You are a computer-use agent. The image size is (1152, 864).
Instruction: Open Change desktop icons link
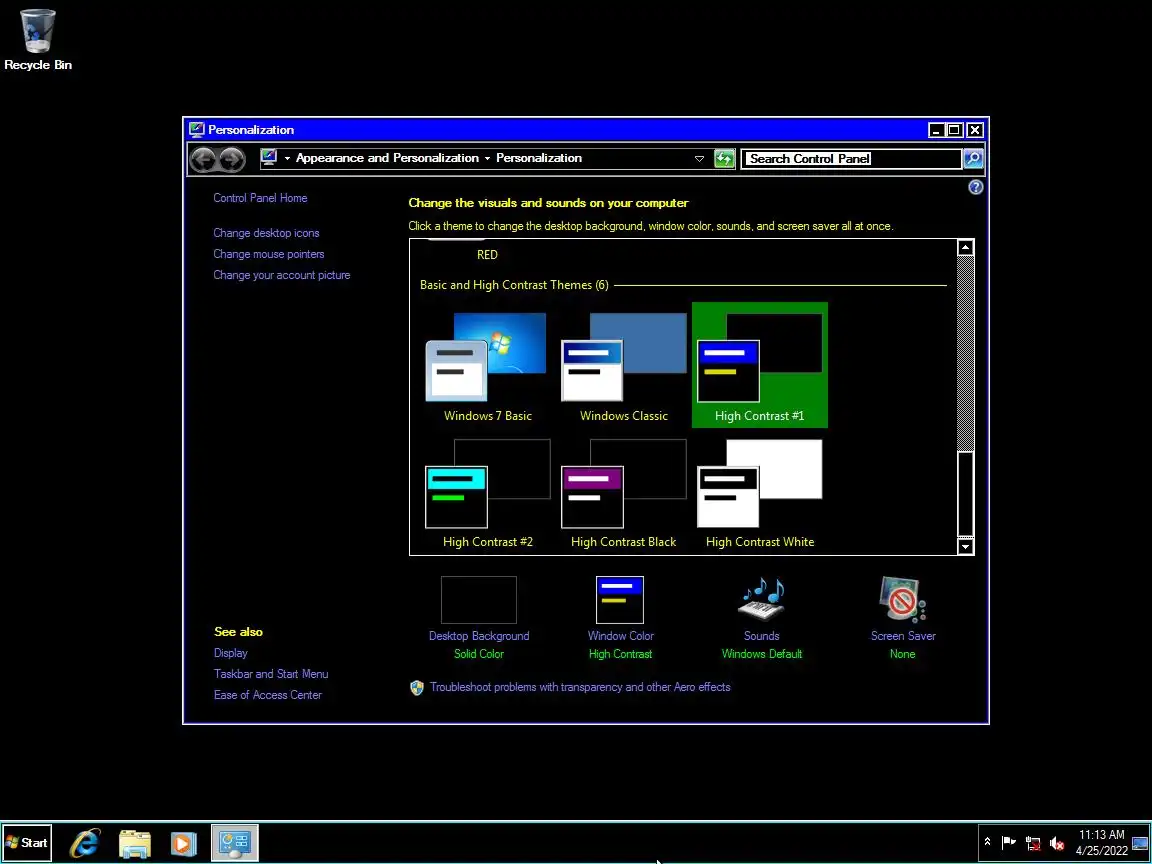(x=266, y=233)
